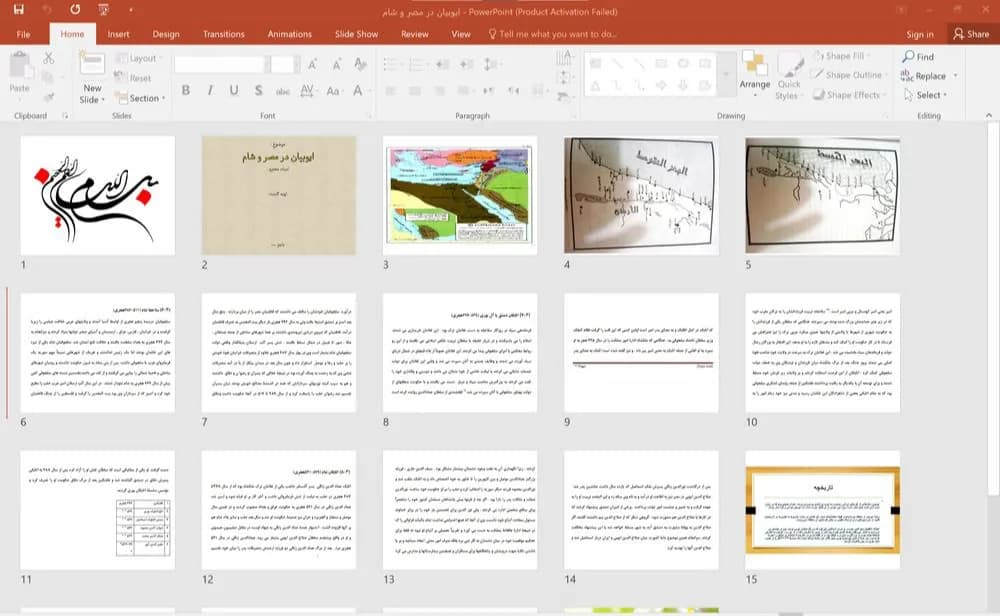Click the Replace icon in Editing group
This screenshot has width=1000, height=616.
pos(907,76)
